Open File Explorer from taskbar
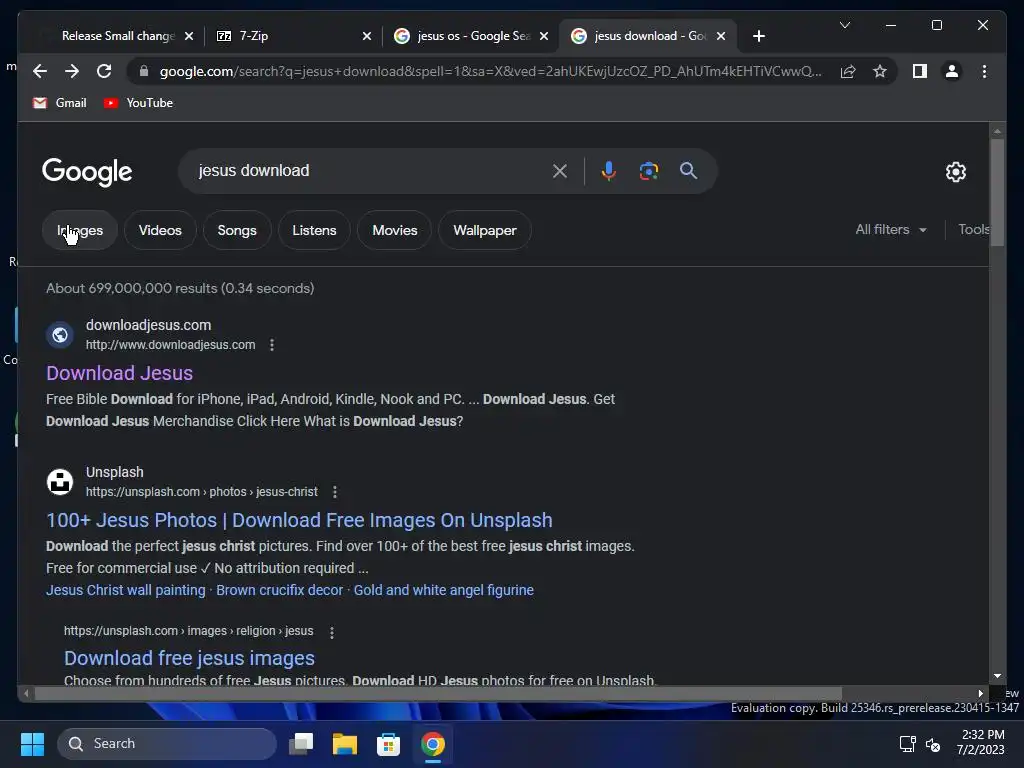Screen dimensions: 1024x768 pos(345,744)
